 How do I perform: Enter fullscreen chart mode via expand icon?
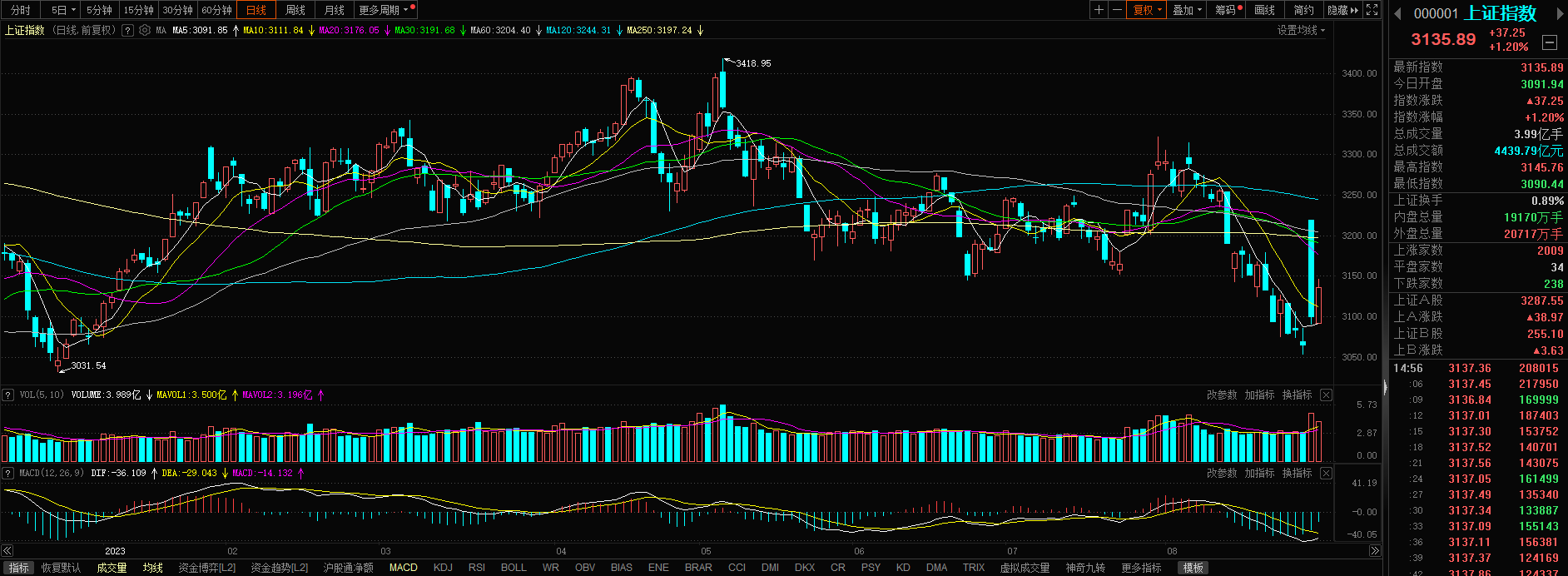(x=1372, y=10)
